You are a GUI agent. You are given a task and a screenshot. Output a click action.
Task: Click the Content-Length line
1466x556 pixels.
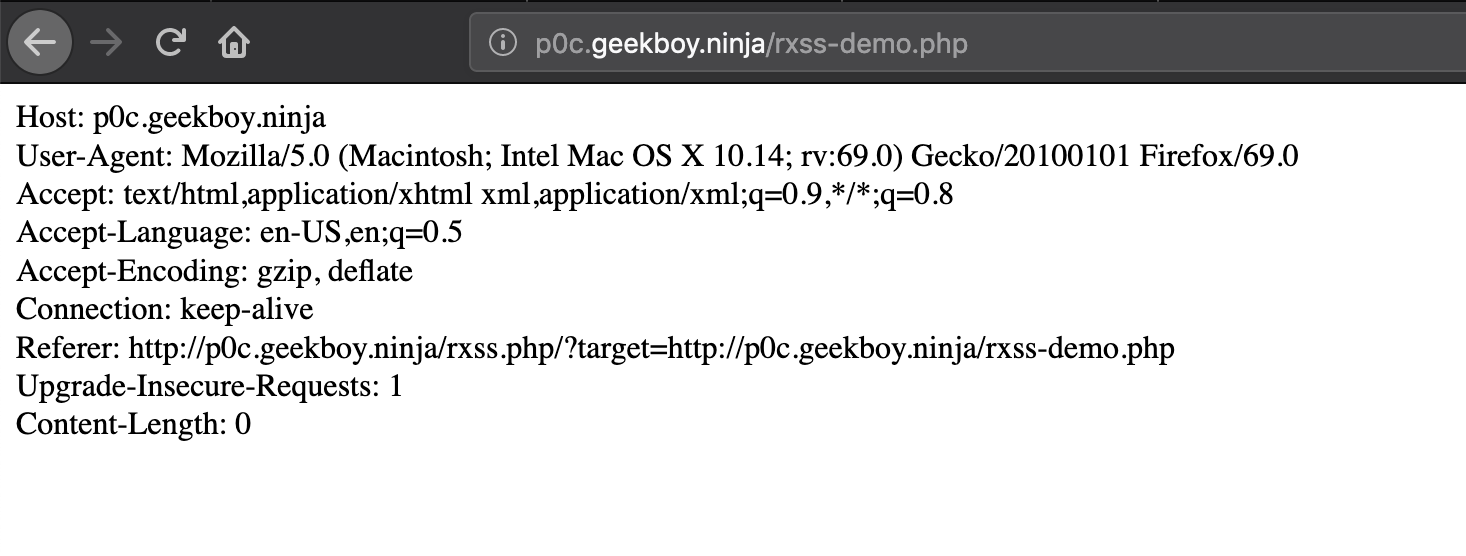pos(133,424)
